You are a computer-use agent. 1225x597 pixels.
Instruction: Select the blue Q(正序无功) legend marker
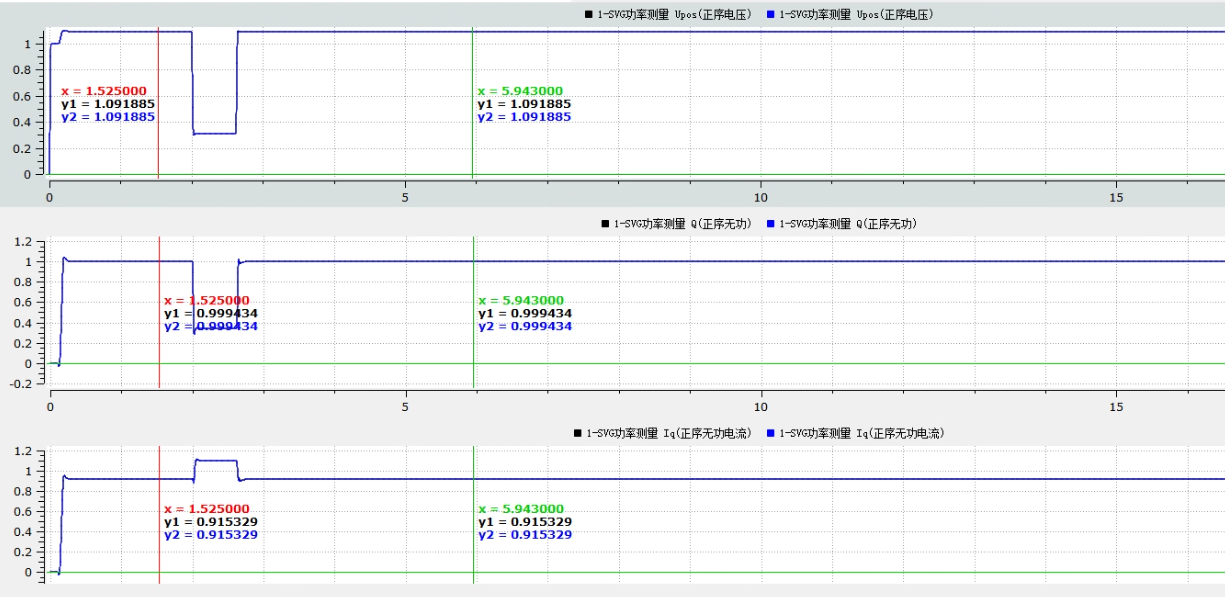point(770,224)
